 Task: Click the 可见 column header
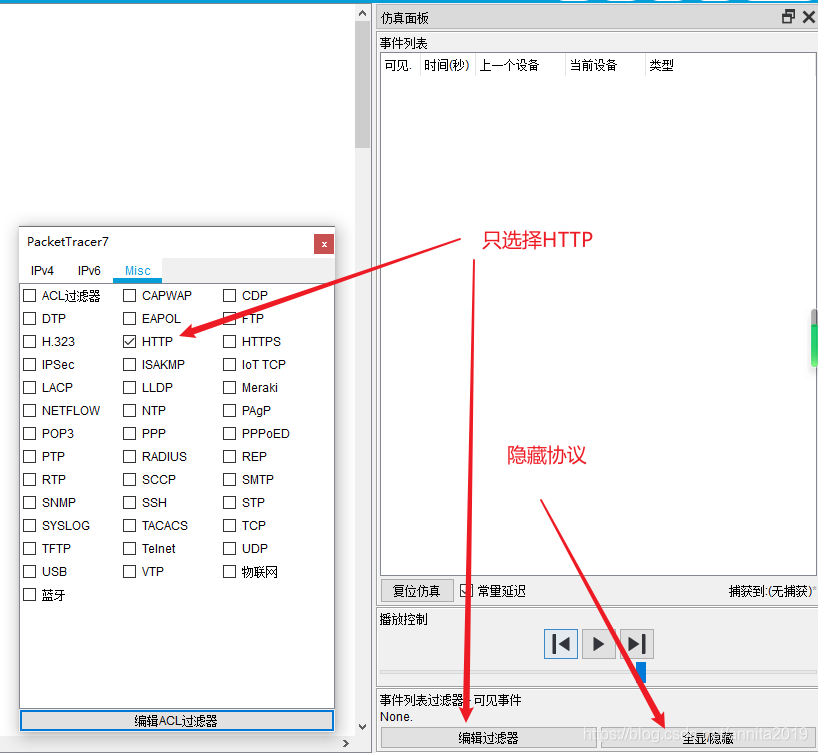pyautogui.click(x=399, y=65)
